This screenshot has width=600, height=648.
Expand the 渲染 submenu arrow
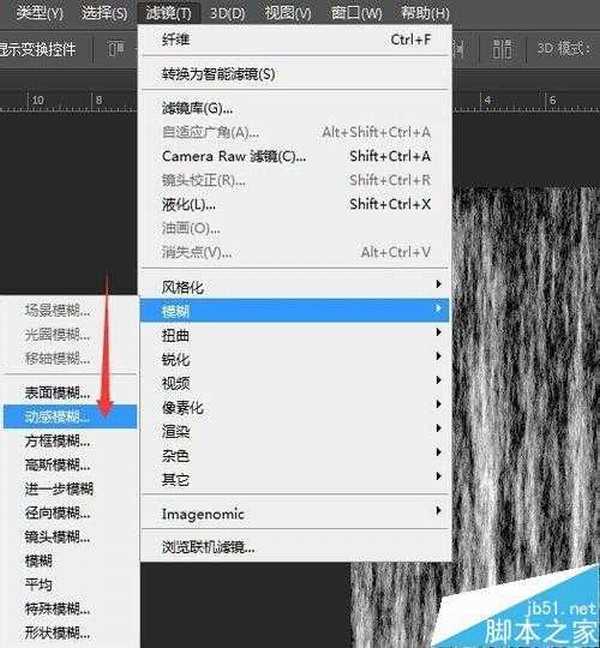click(x=438, y=432)
